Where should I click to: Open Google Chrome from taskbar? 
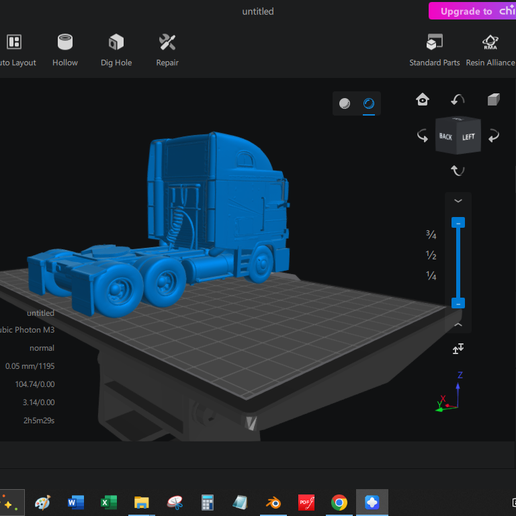coord(339,502)
